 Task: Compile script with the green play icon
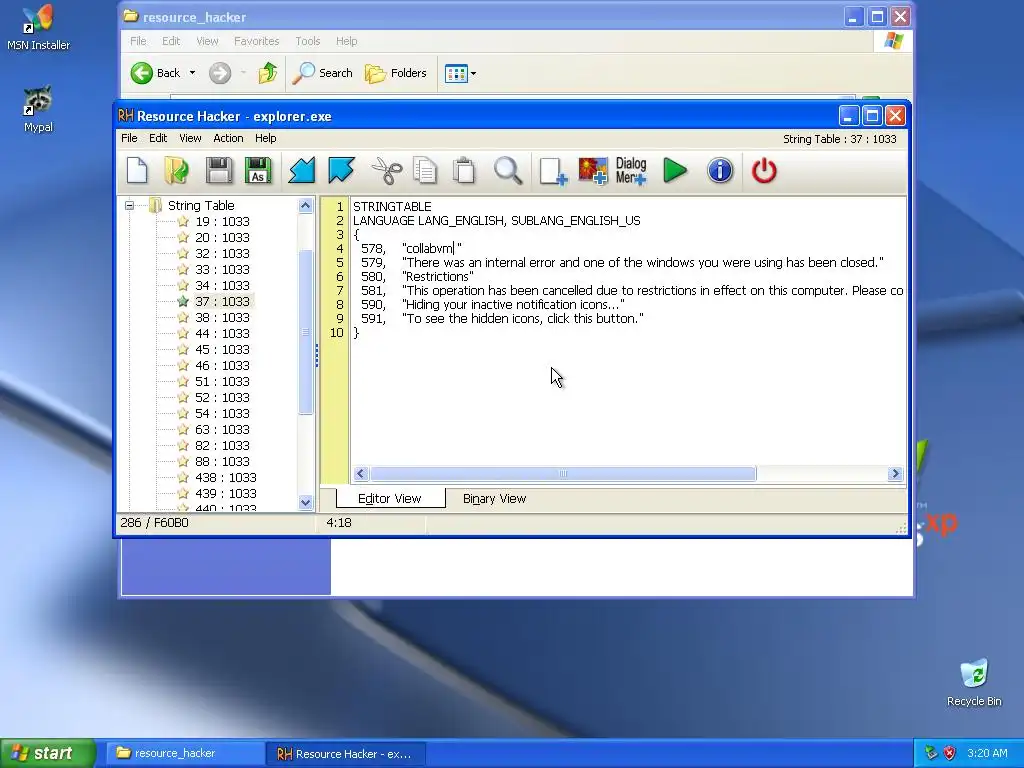pyautogui.click(x=675, y=171)
